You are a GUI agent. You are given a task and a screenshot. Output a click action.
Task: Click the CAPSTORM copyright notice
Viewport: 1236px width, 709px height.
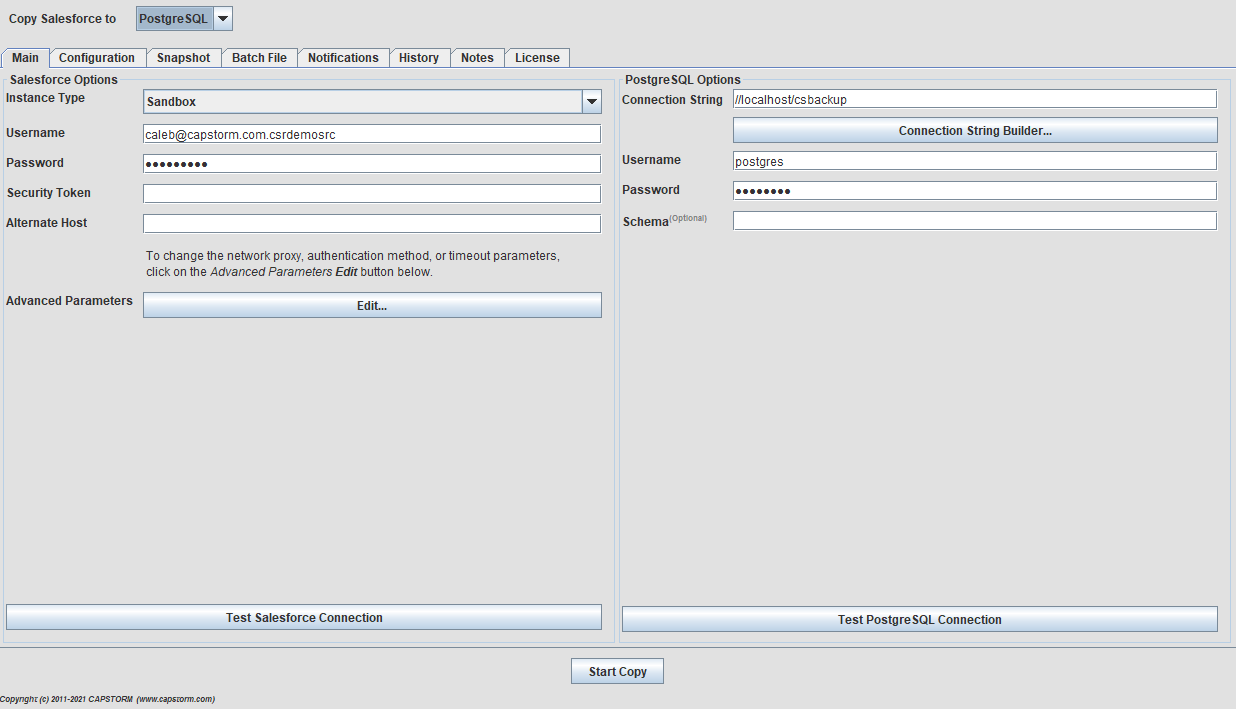(108, 699)
